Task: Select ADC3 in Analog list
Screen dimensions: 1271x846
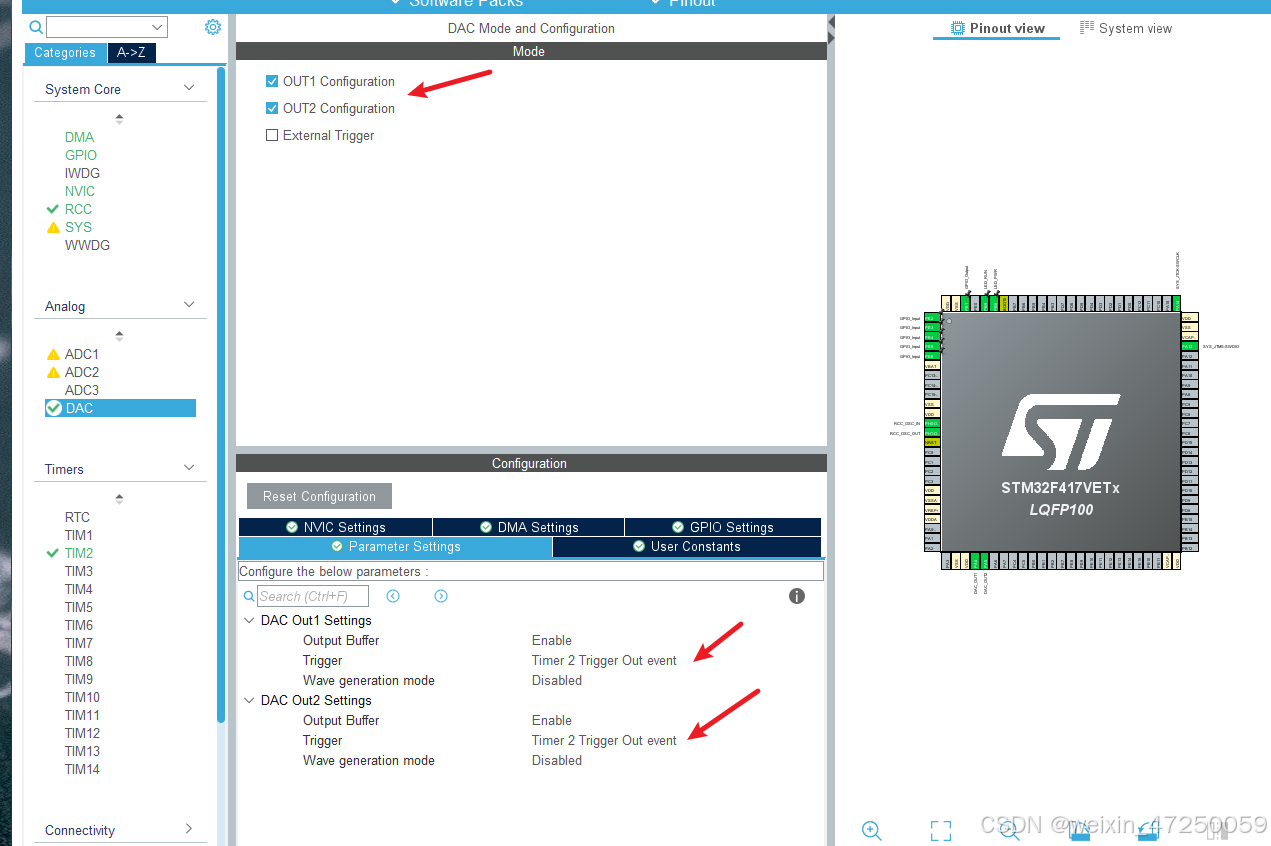Action: point(82,390)
